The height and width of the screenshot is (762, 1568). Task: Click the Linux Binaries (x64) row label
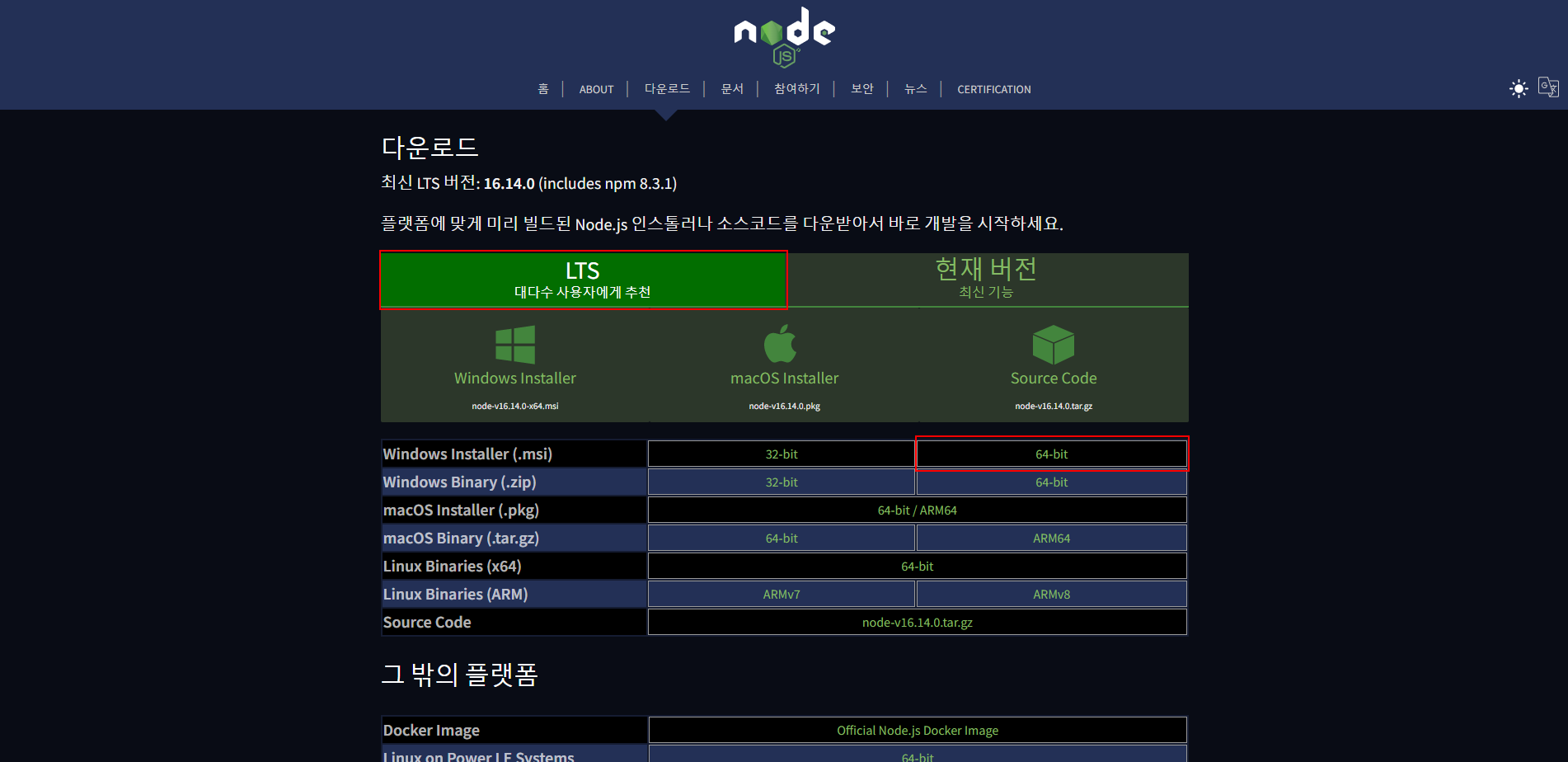click(x=452, y=567)
